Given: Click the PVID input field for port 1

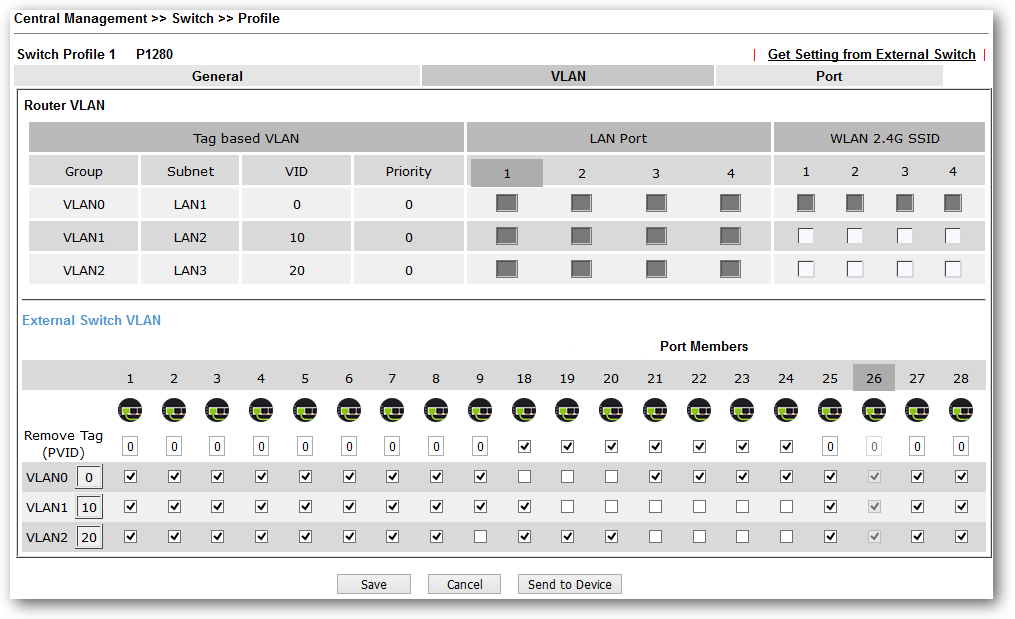Looking at the screenshot, I should (x=130, y=446).
